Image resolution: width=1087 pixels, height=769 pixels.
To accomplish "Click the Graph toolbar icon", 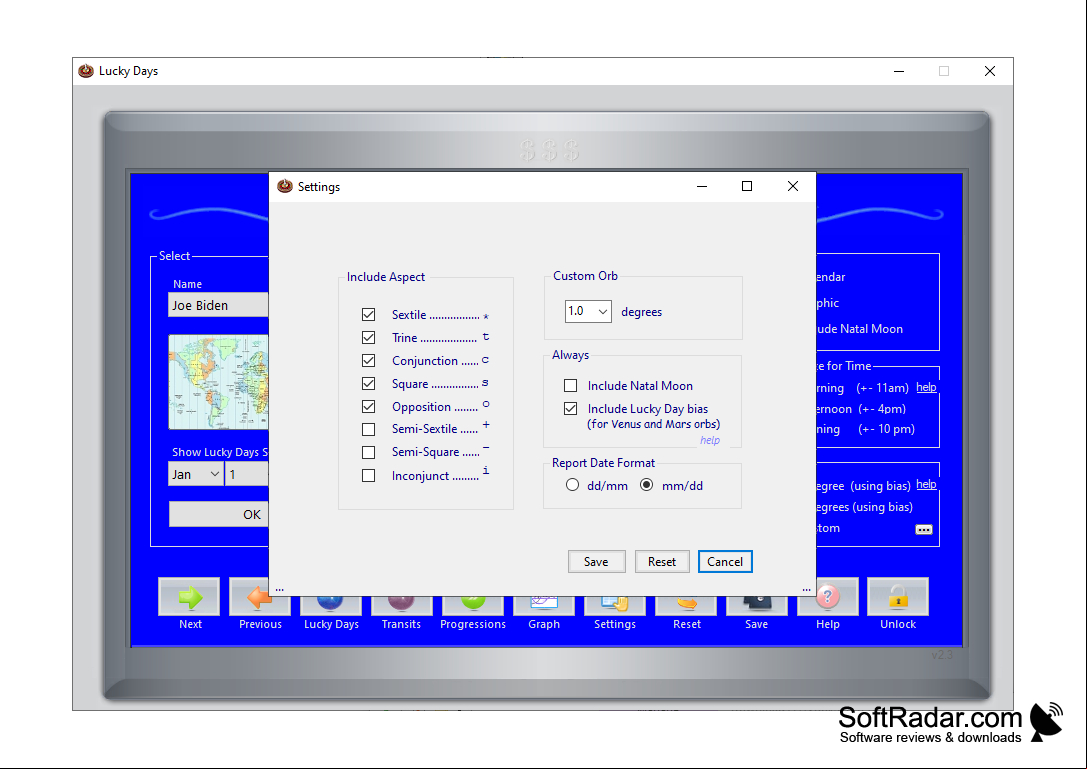I will click(x=544, y=605).
